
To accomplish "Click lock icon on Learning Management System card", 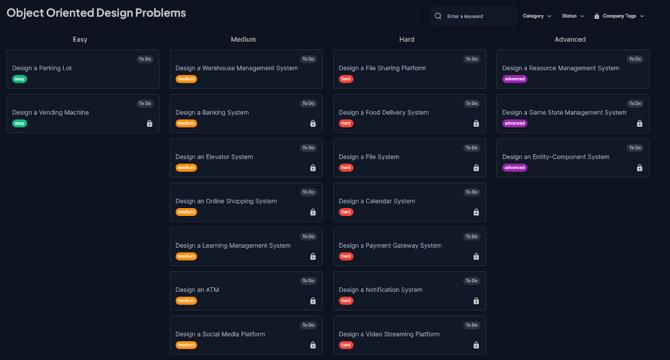I will click(313, 257).
